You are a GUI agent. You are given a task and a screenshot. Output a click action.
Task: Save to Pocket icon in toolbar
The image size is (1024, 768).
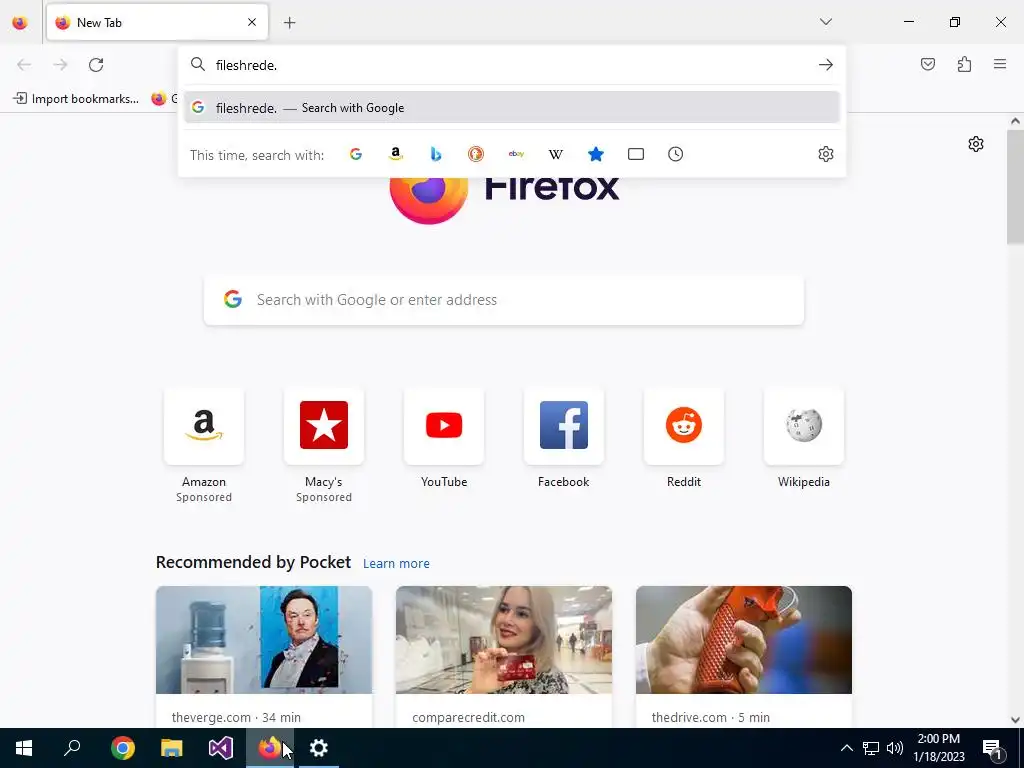point(928,64)
